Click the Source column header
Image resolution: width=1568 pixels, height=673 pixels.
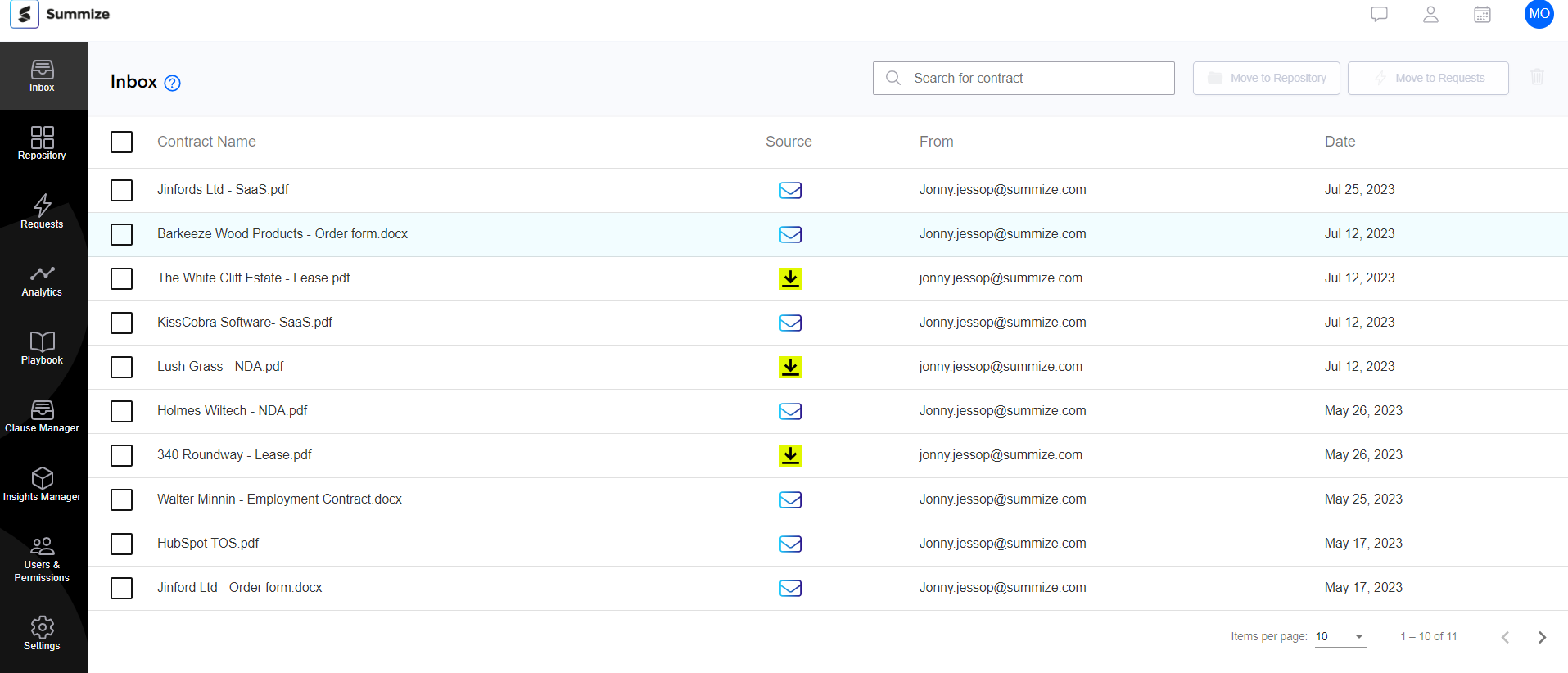[x=789, y=142]
